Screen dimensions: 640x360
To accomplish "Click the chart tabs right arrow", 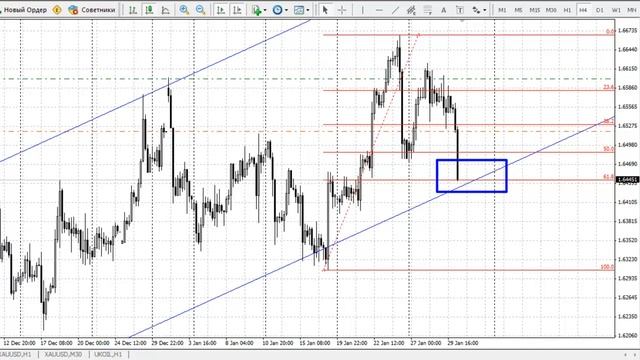I will coord(634,354).
